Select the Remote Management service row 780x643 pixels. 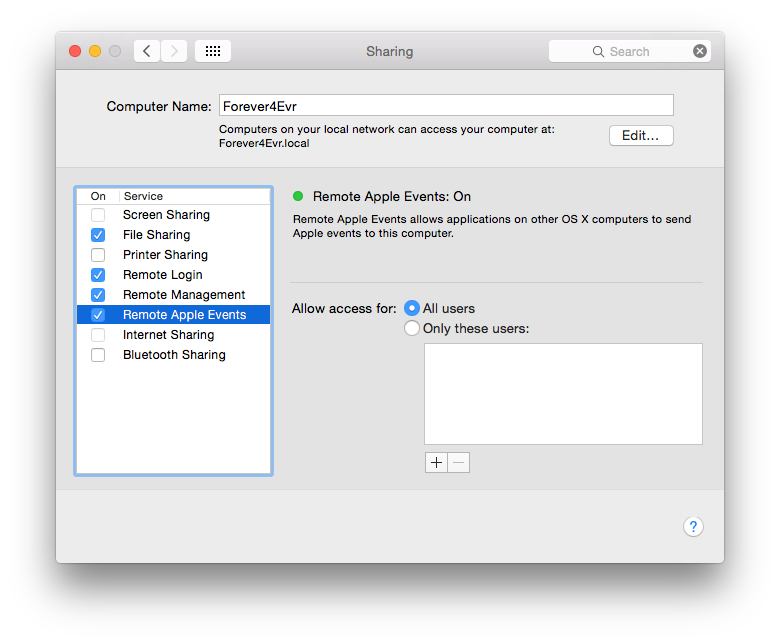(x=174, y=295)
